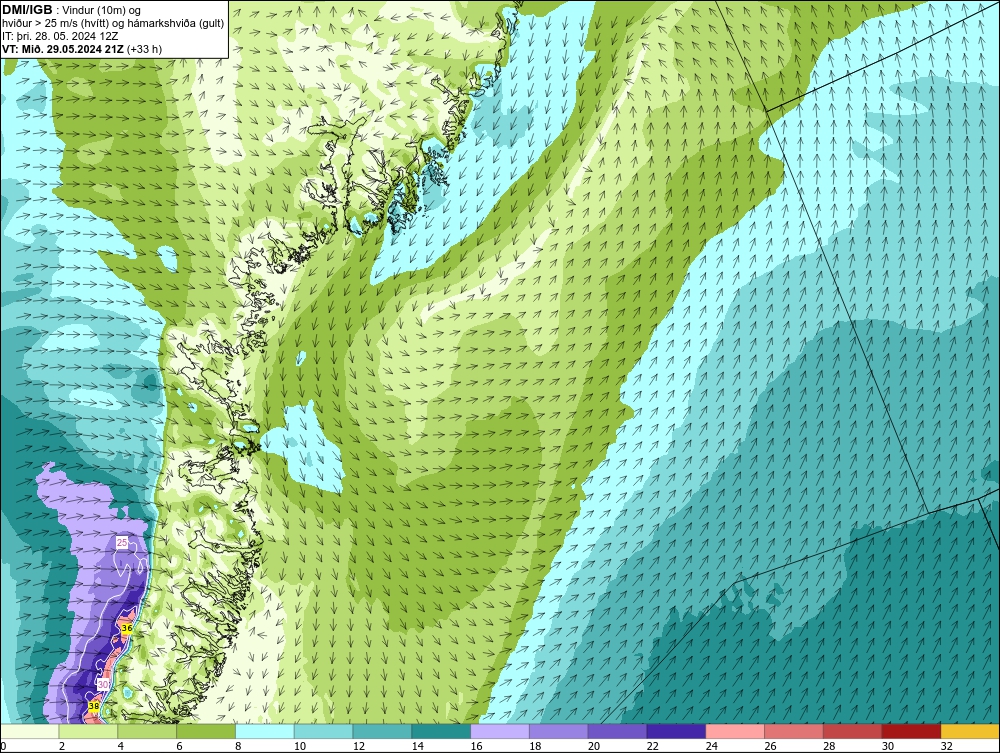Click the legend scale number "14"
This screenshot has width=1000, height=753.
click(x=417, y=746)
